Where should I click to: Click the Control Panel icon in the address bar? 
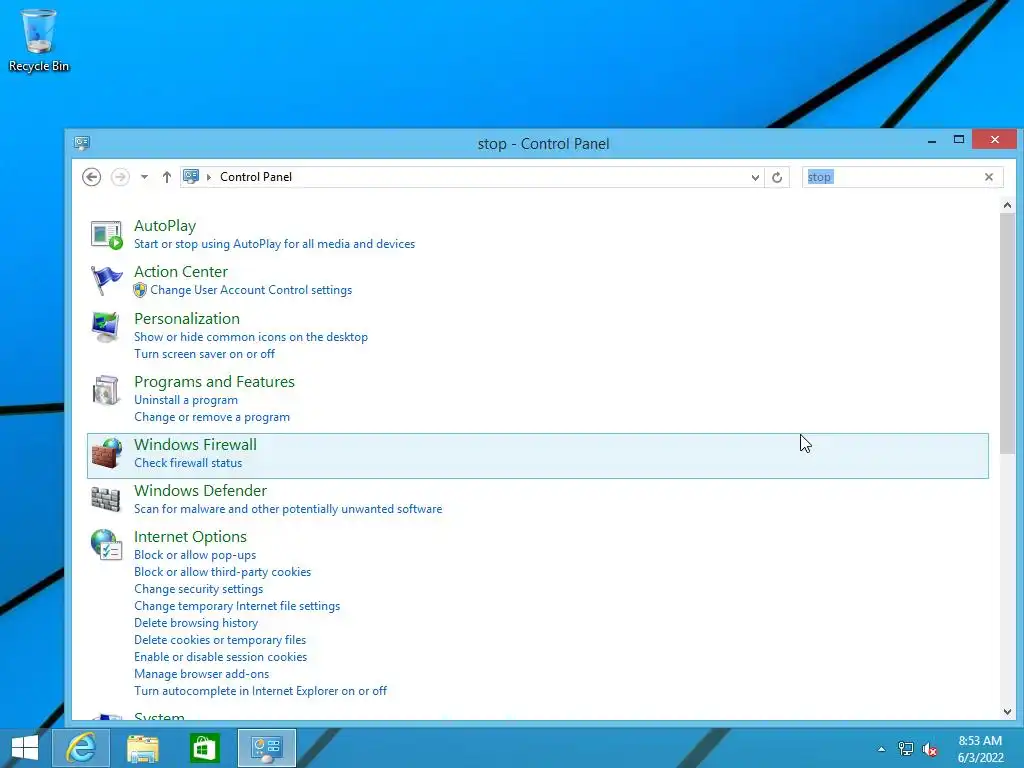pos(191,176)
